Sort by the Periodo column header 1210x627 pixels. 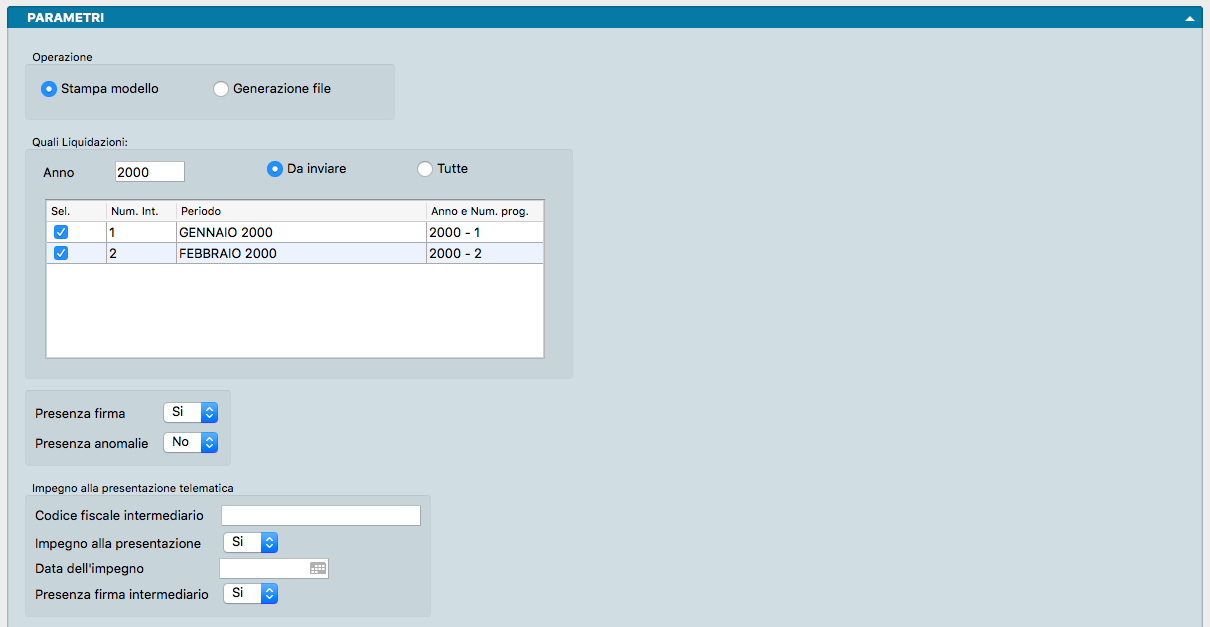tap(300, 211)
